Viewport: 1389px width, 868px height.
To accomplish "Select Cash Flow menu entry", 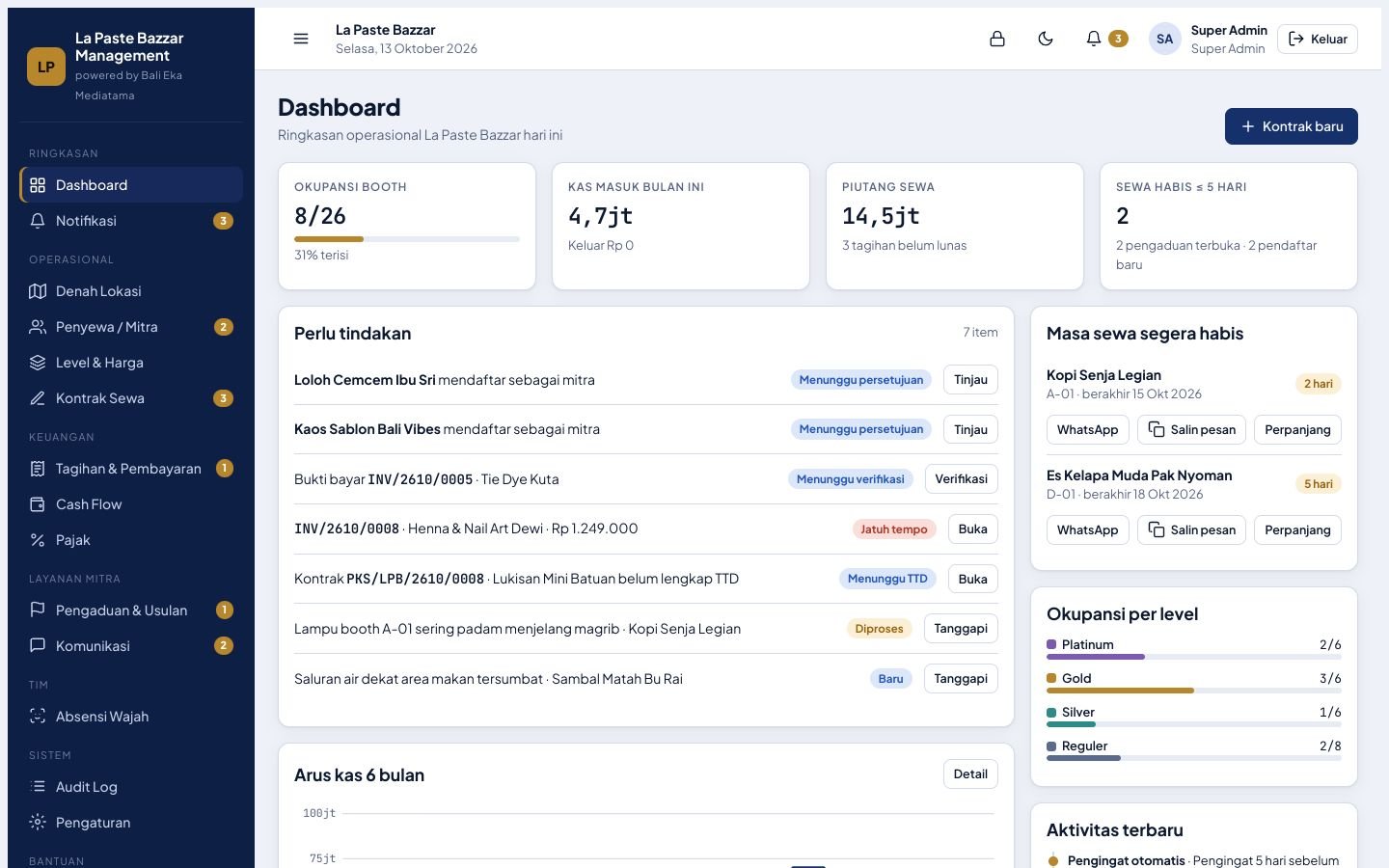I will (x=131, y=504).
